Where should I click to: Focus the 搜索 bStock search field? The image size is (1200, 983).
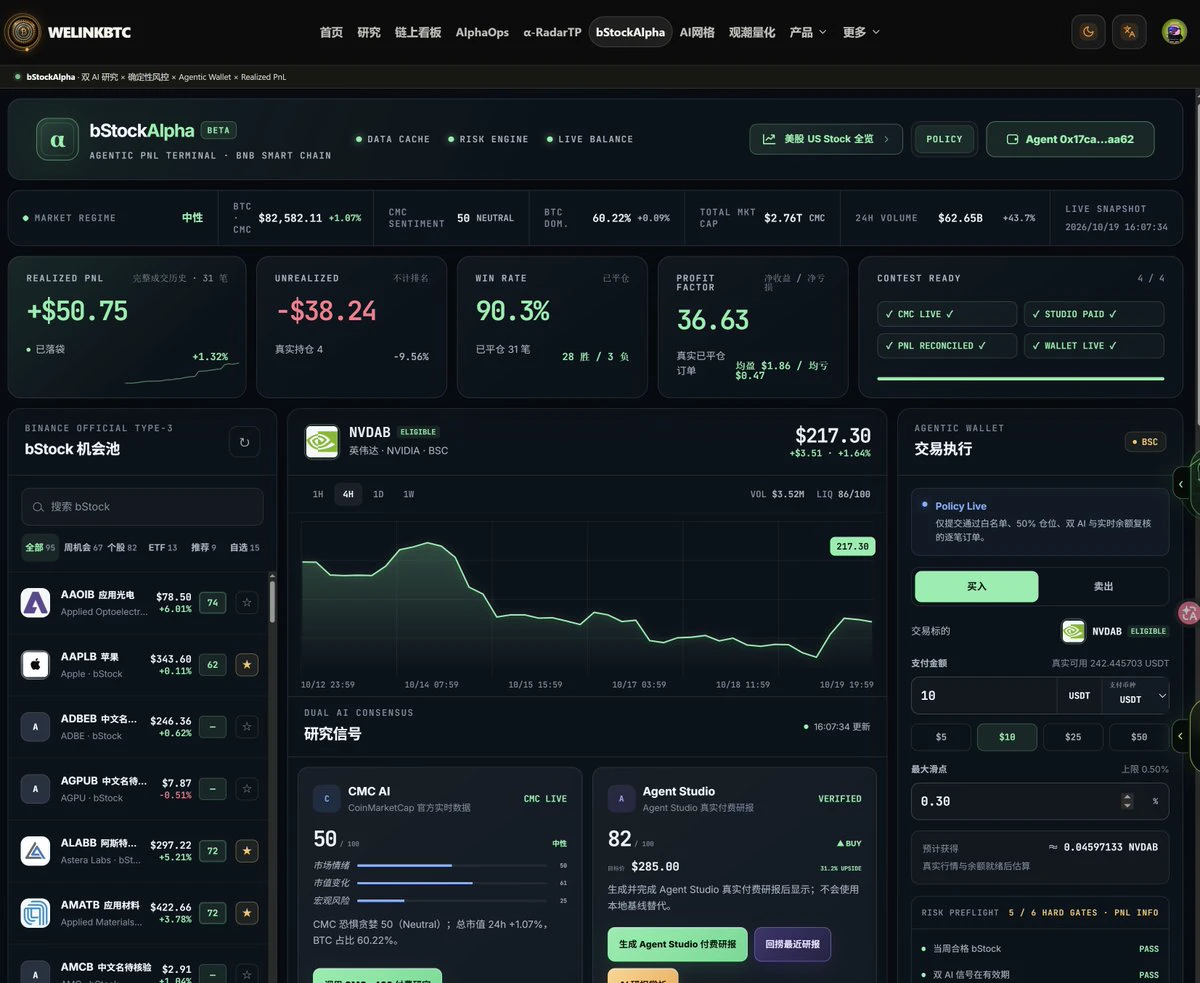(142, 507)
